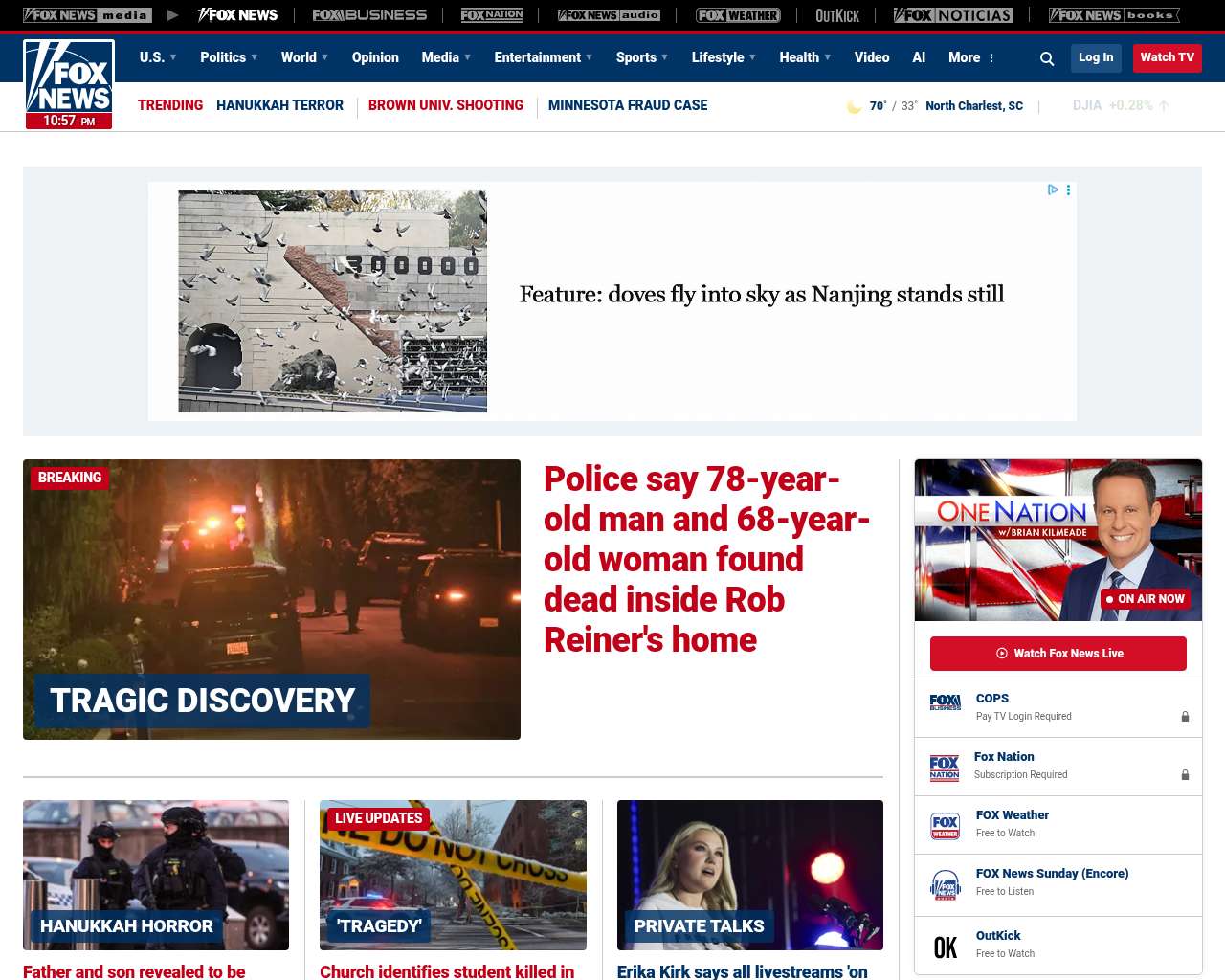
Task: Open the Video menu item
Action: click(x=872, y=57)
